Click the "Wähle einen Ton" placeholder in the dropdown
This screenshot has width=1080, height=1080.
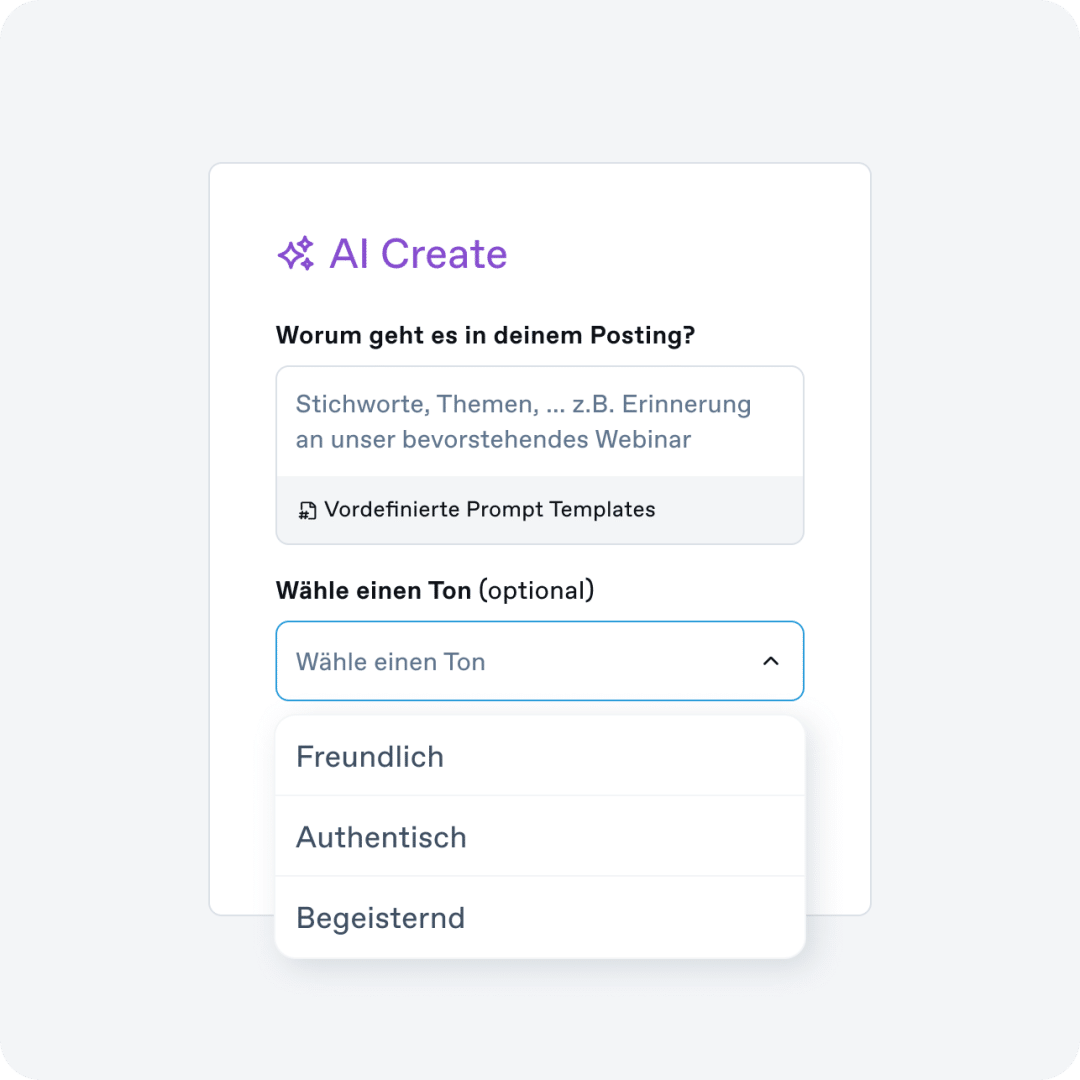coord(391,662)
